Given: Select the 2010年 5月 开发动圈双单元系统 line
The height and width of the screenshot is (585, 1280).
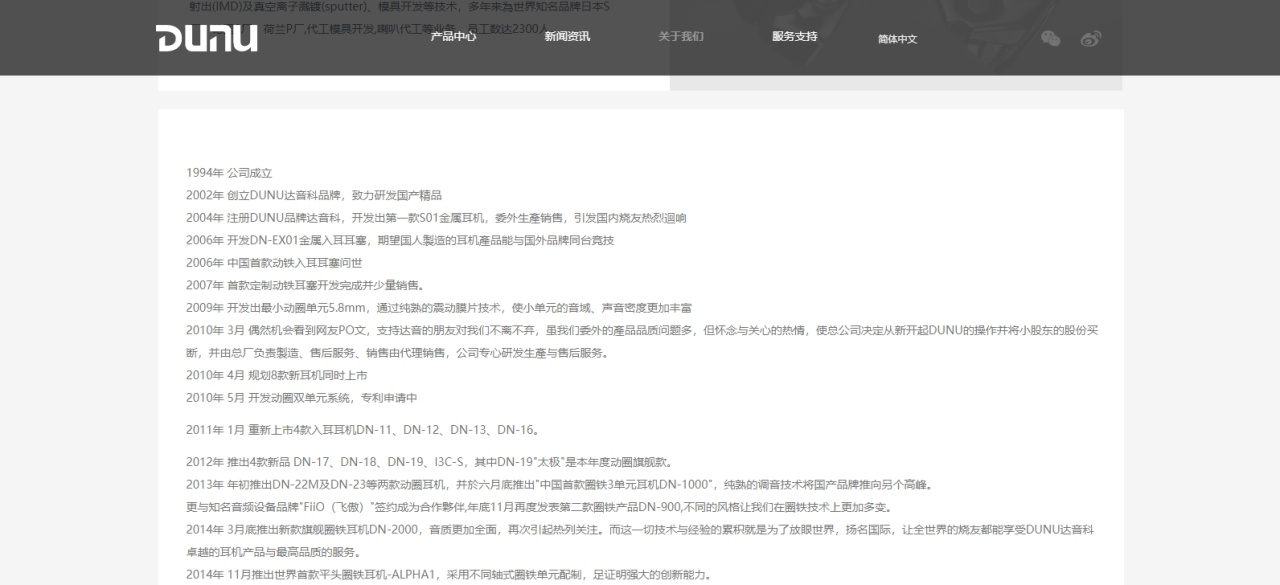Looking at the screenshot, I should pyautogui.click(x=301, y=398).
